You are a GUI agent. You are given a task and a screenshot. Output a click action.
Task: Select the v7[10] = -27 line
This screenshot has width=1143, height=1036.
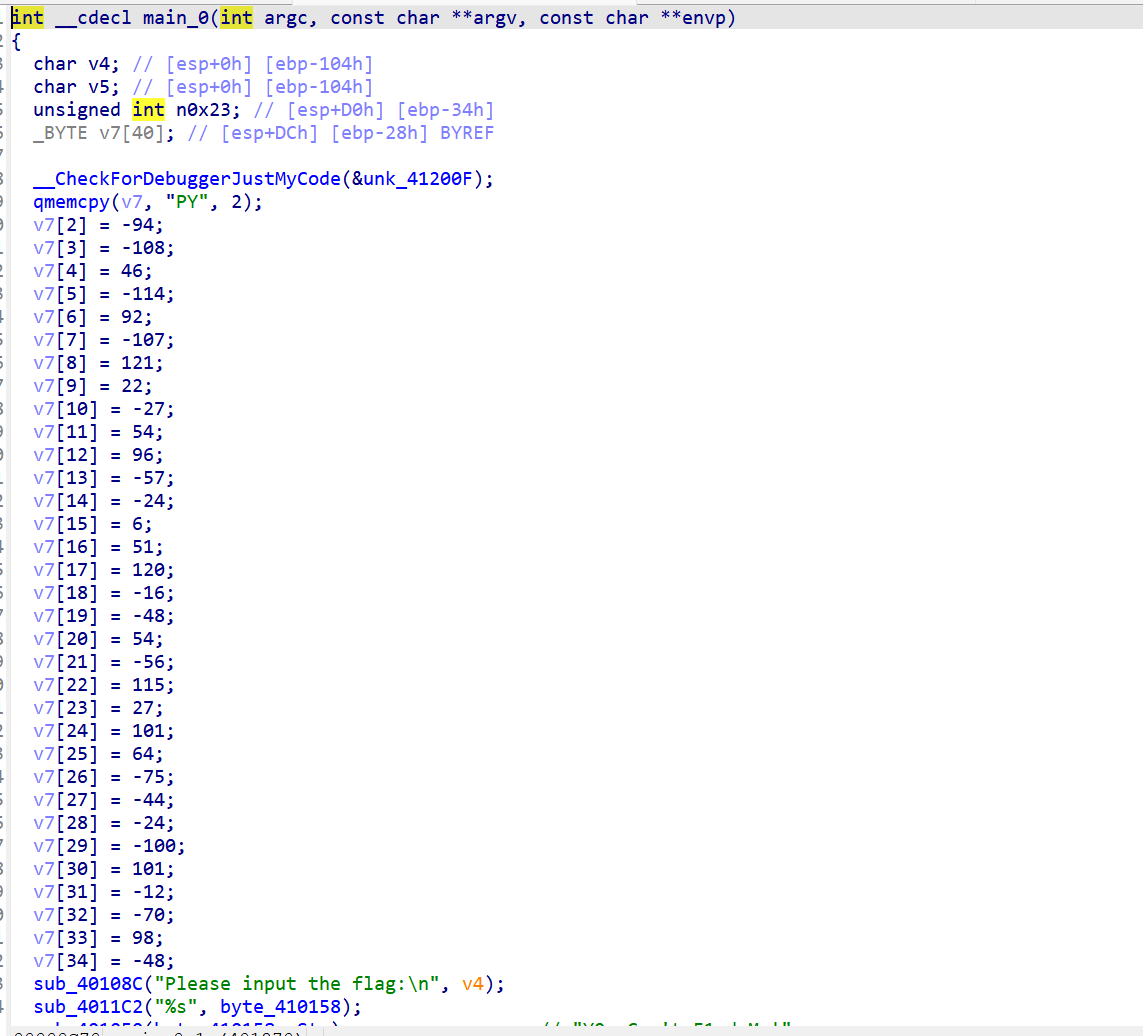point(104,409)
